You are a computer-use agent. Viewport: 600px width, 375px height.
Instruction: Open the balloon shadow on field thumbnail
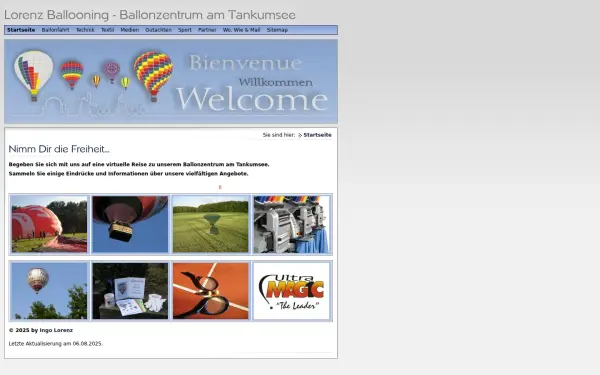point(210,224)
